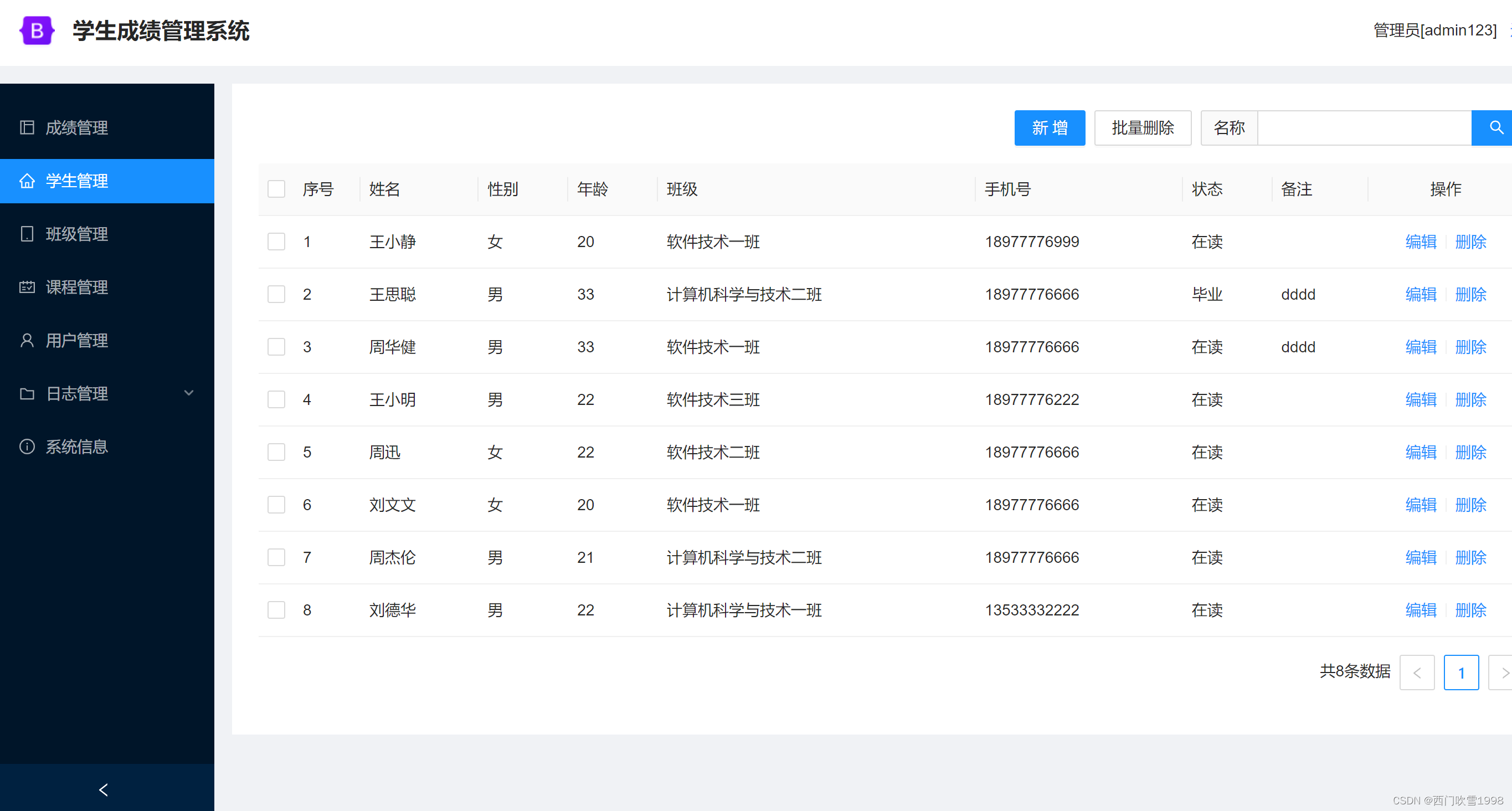Click the 姓名 column header

click(x=384, y=189)
